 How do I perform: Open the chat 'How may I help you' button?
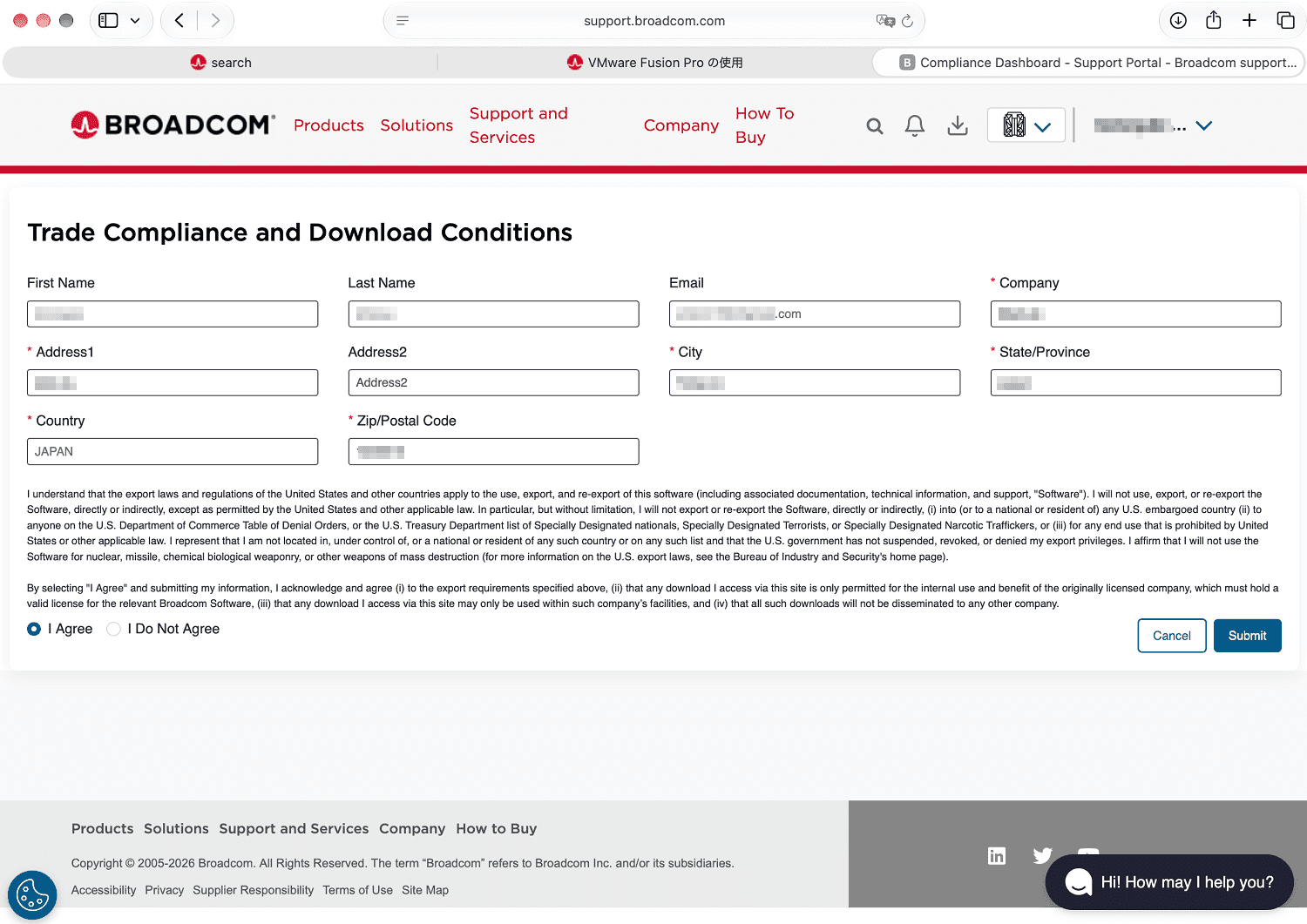1169,882
